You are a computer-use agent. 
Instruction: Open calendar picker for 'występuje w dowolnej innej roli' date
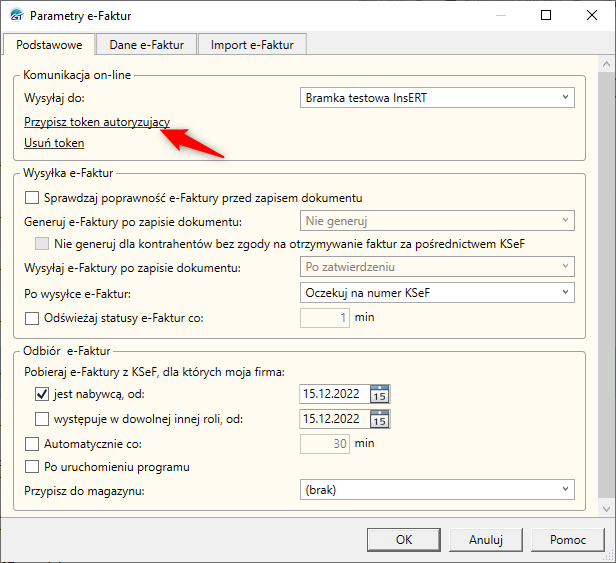point(379,419)
